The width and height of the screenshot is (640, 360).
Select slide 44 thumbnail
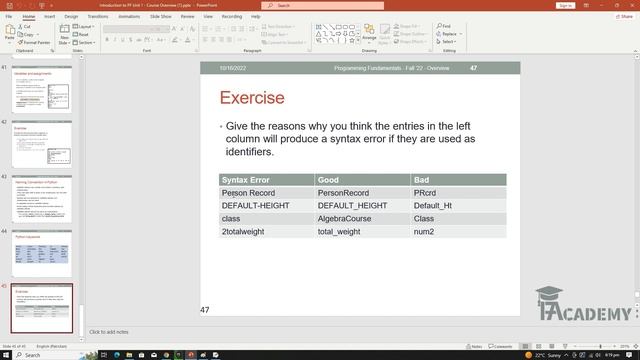42,254
